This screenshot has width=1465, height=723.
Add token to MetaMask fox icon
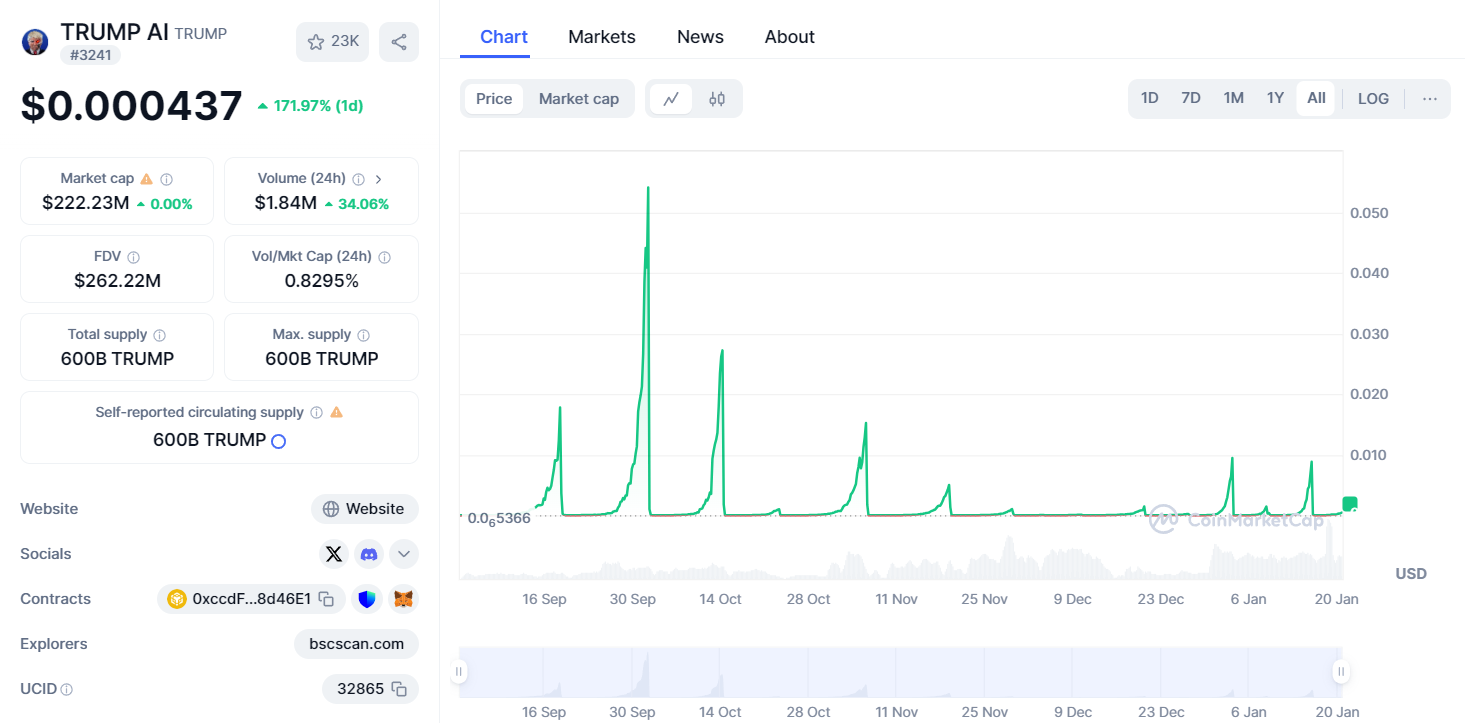[403, 599]
